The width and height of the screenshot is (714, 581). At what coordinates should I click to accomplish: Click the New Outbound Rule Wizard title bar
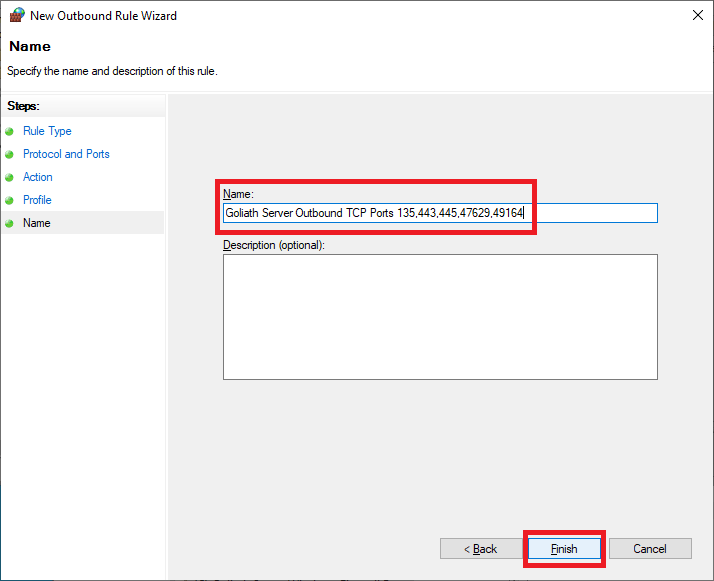coord(350,16)
